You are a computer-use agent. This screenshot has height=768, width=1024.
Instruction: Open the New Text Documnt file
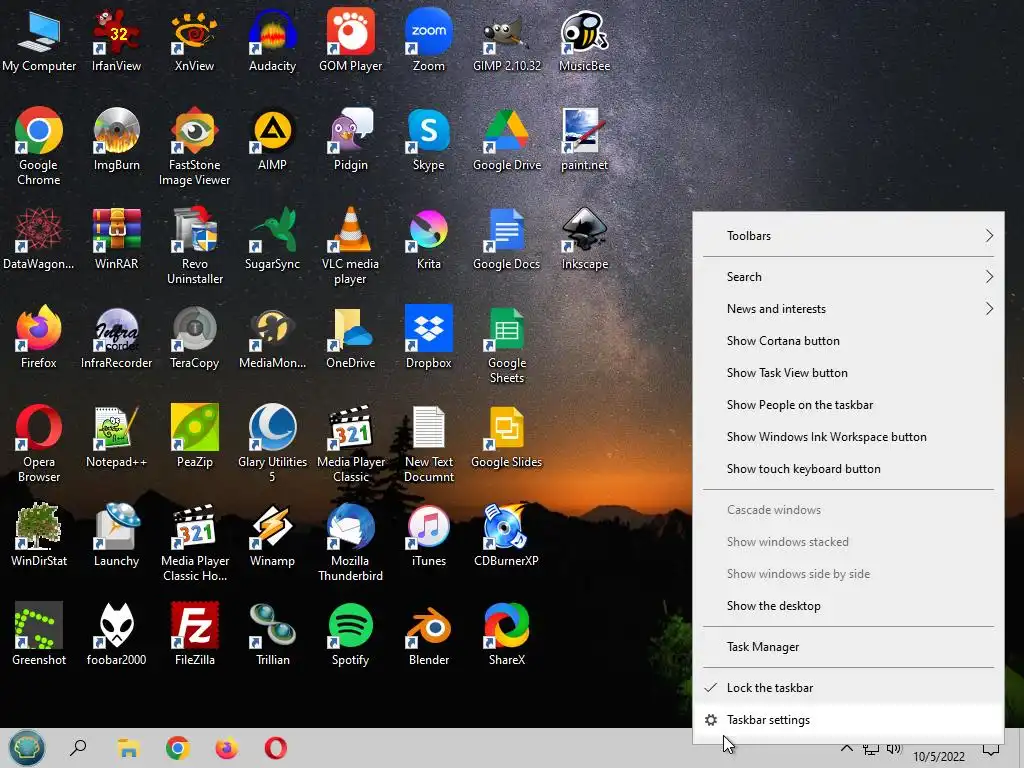tap(428, 444)
